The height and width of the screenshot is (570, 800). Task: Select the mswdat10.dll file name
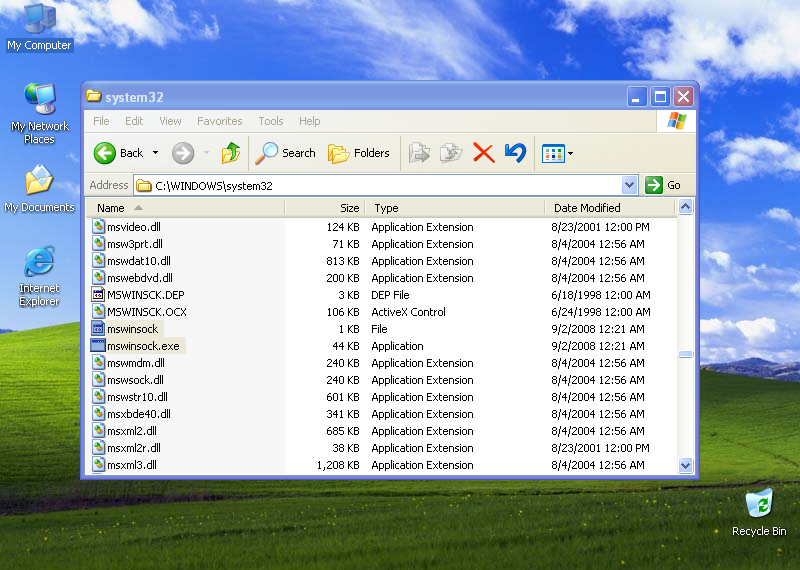[x=139, y=261]
